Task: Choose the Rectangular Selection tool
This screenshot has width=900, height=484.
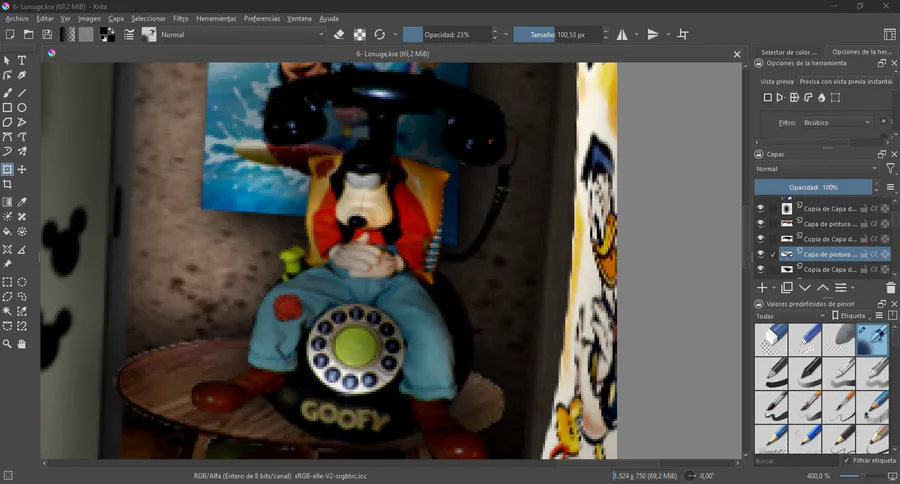Action: pyautogui.click(x=7, y=282)
